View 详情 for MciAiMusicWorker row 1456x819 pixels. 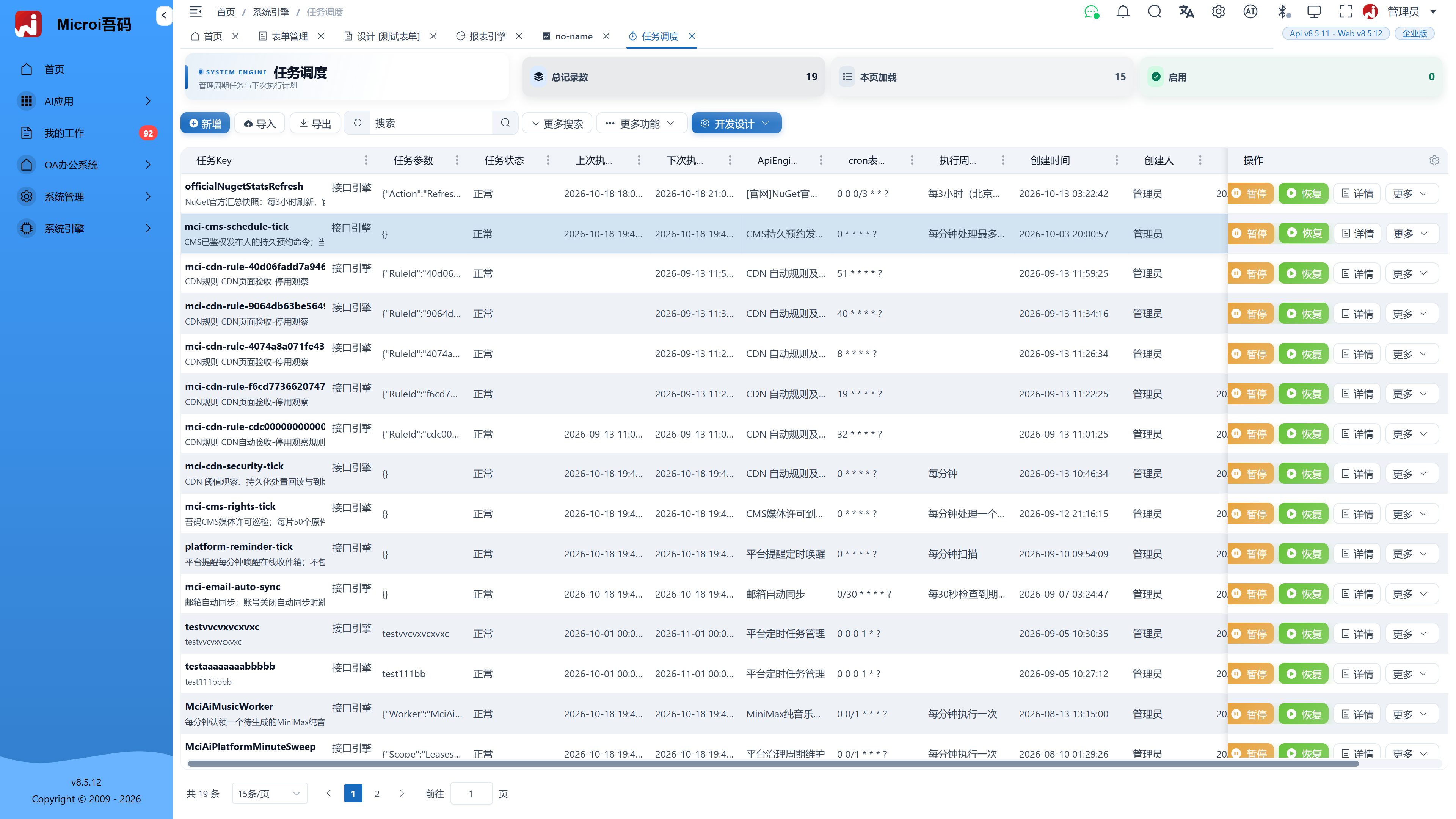tap(1357, 714)
